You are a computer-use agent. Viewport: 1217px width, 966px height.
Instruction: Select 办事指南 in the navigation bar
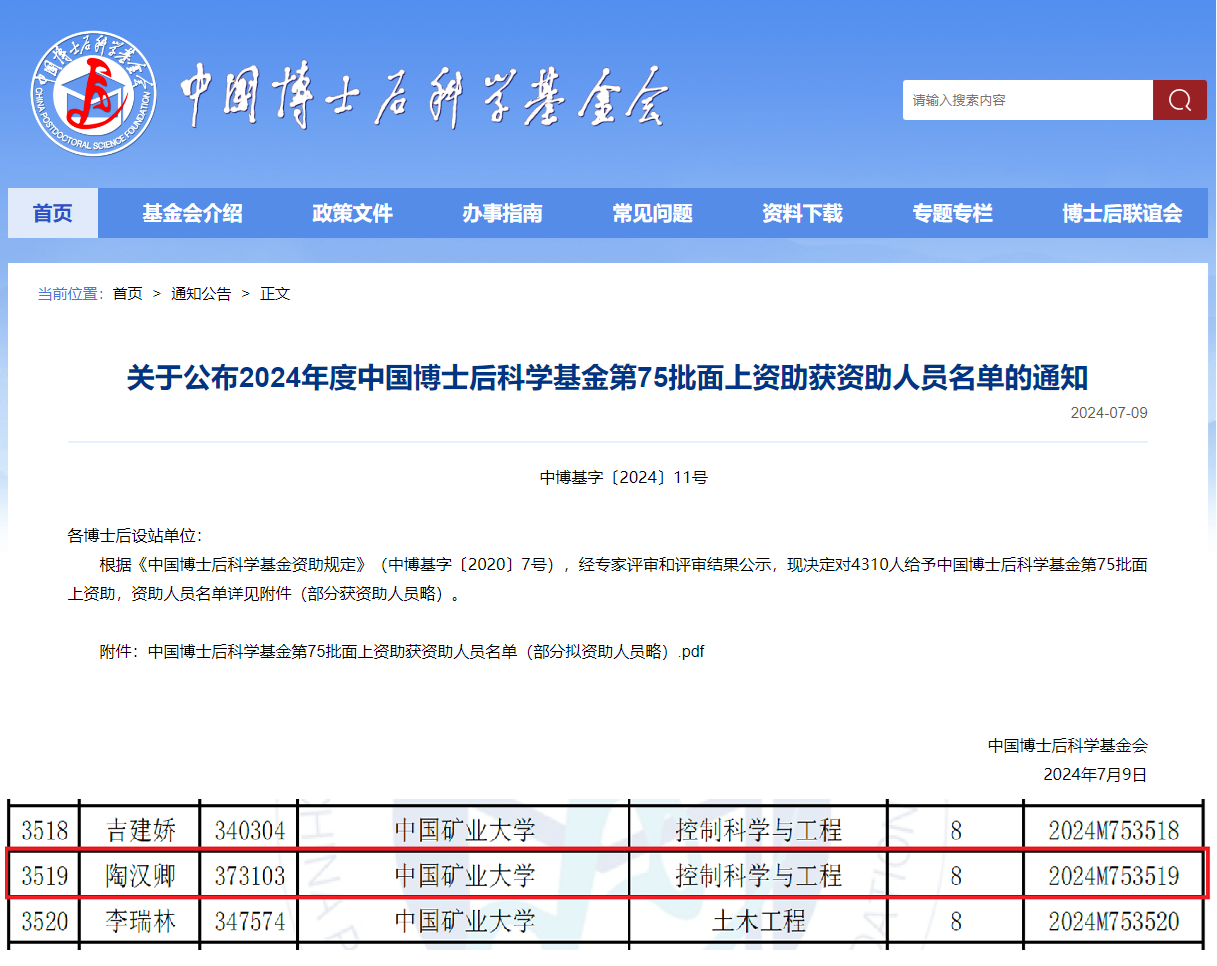click(x=502, y=213)
